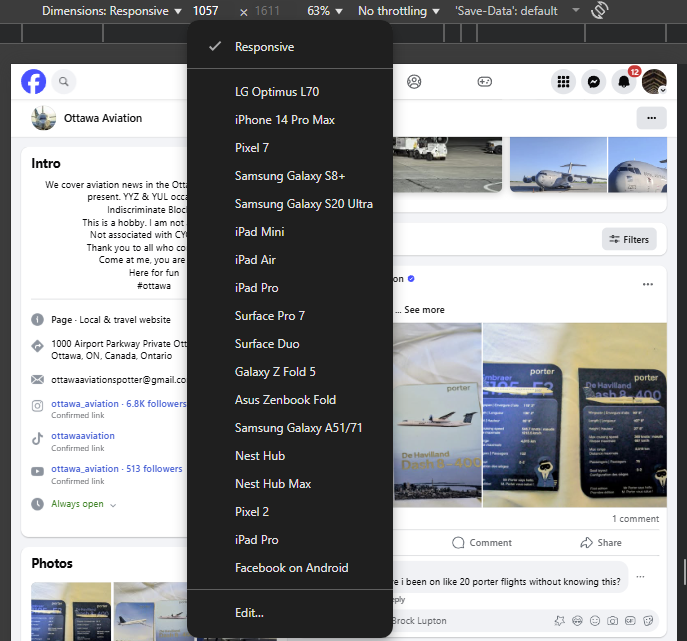Expand Always open hours

click(x=84, y=504)
